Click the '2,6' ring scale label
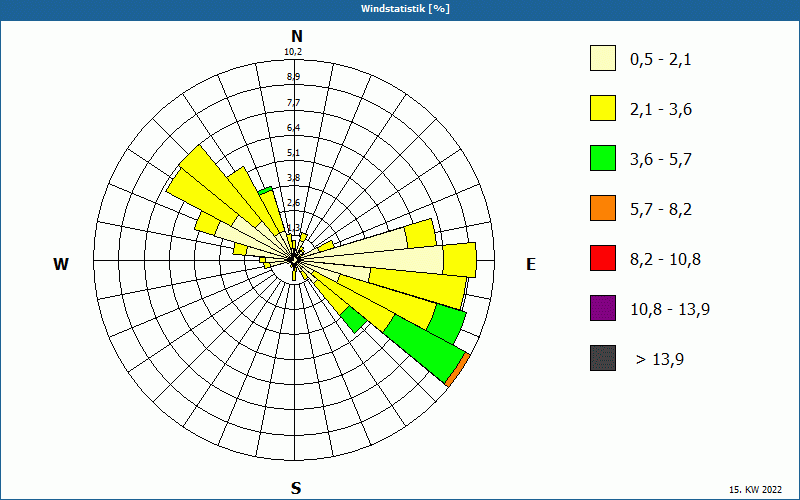Image resolution: width=800 pixels, height=500 pixels. pos(293,203)
